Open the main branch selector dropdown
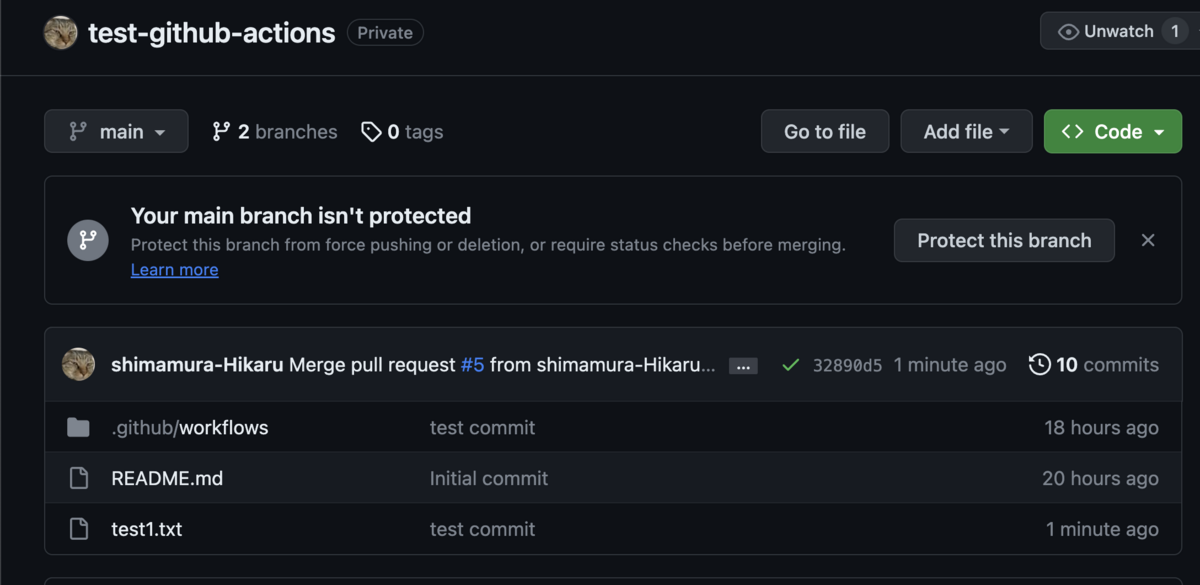The width and height of the screenshot is (1200, 585). [116, 131]
